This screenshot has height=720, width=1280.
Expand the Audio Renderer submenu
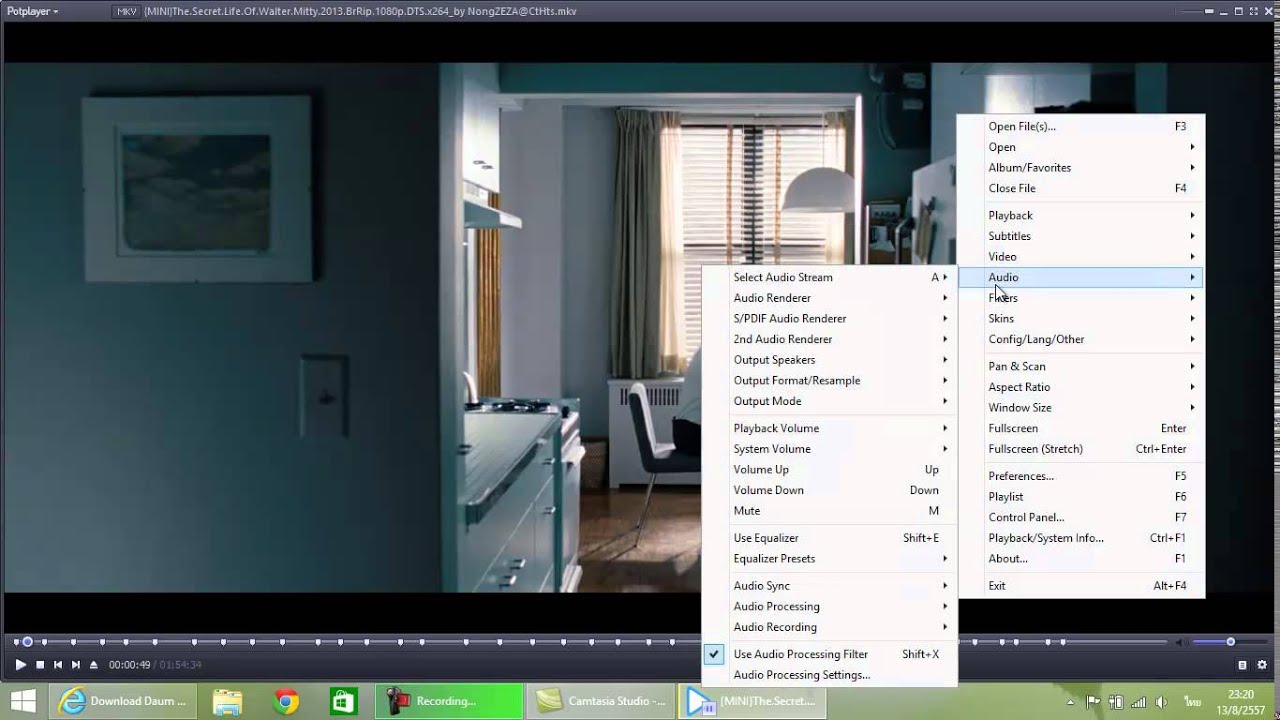tap(829, 298)
